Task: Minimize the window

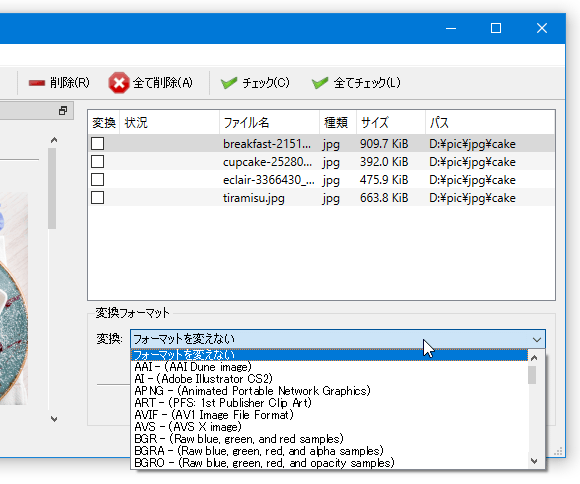Action: [451, 28]
